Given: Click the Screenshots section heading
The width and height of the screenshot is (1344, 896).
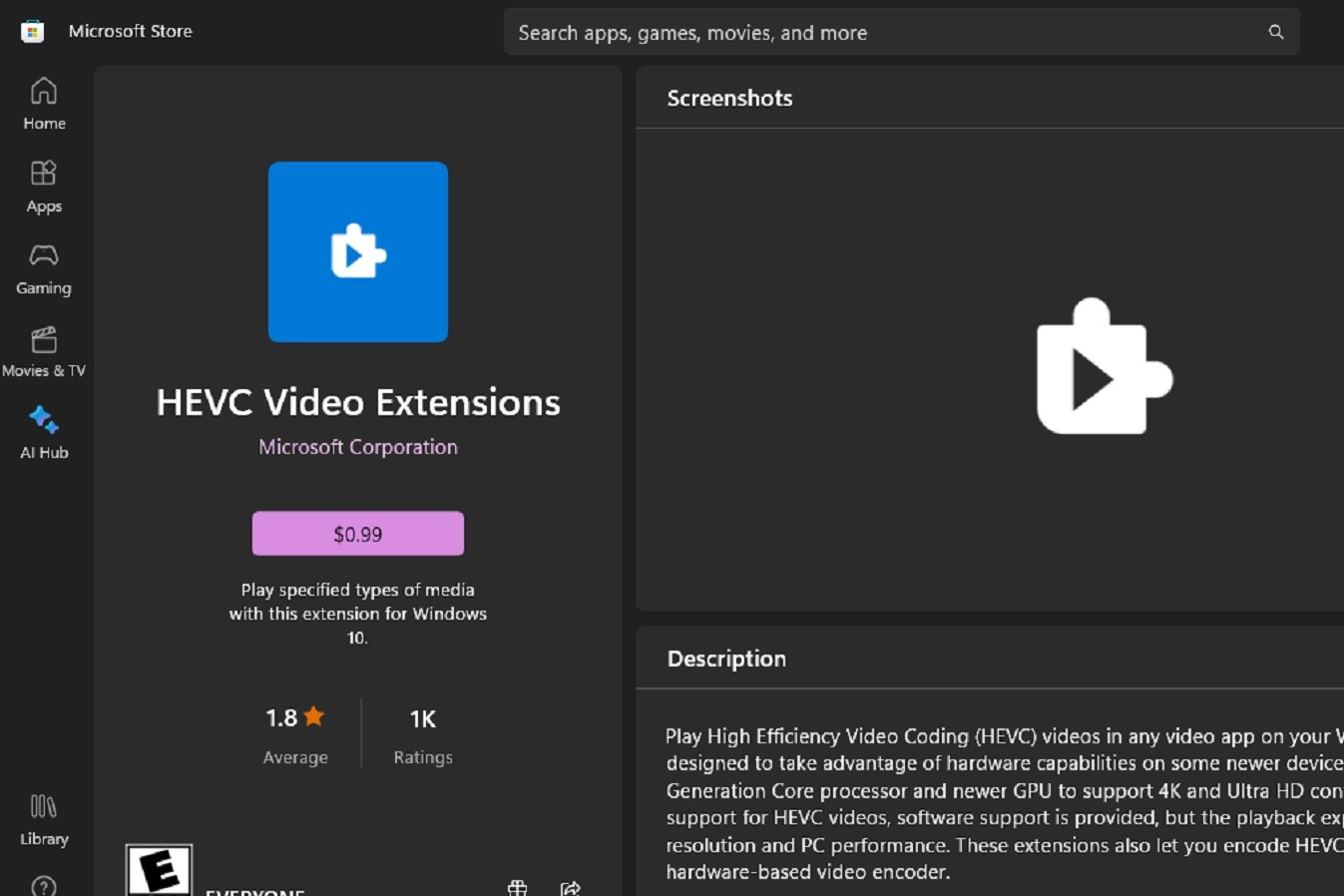Looking at the screenshot, I should click(x=729, y=98).
